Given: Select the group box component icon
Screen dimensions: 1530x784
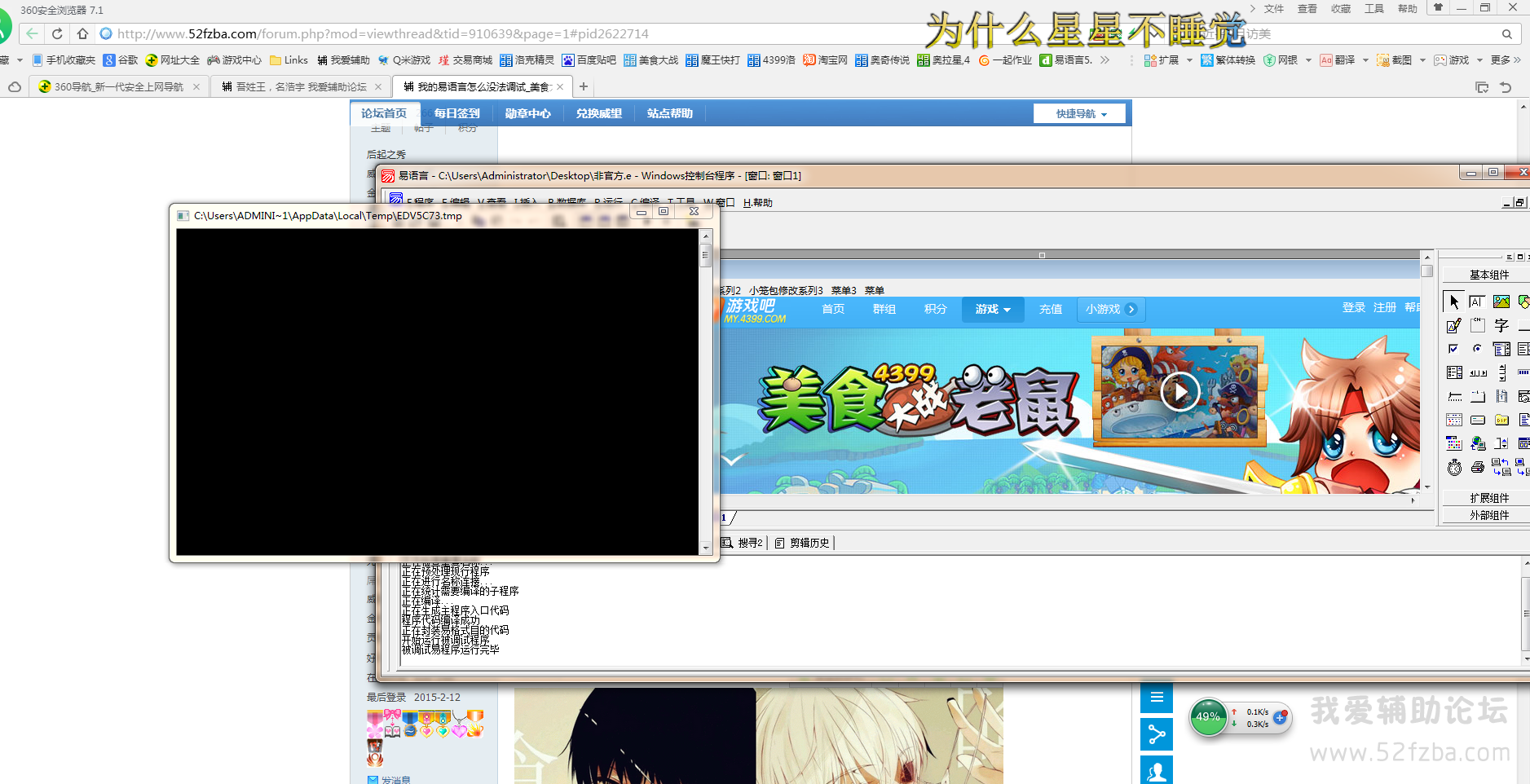Looking at the screenshot, I should [x=1477, y=326].
